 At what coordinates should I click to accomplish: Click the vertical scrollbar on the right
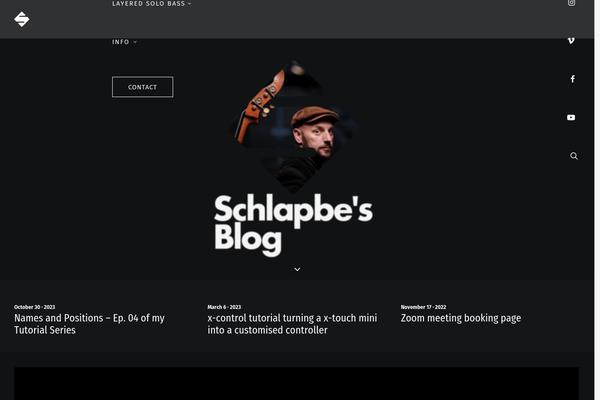point(597,200)
